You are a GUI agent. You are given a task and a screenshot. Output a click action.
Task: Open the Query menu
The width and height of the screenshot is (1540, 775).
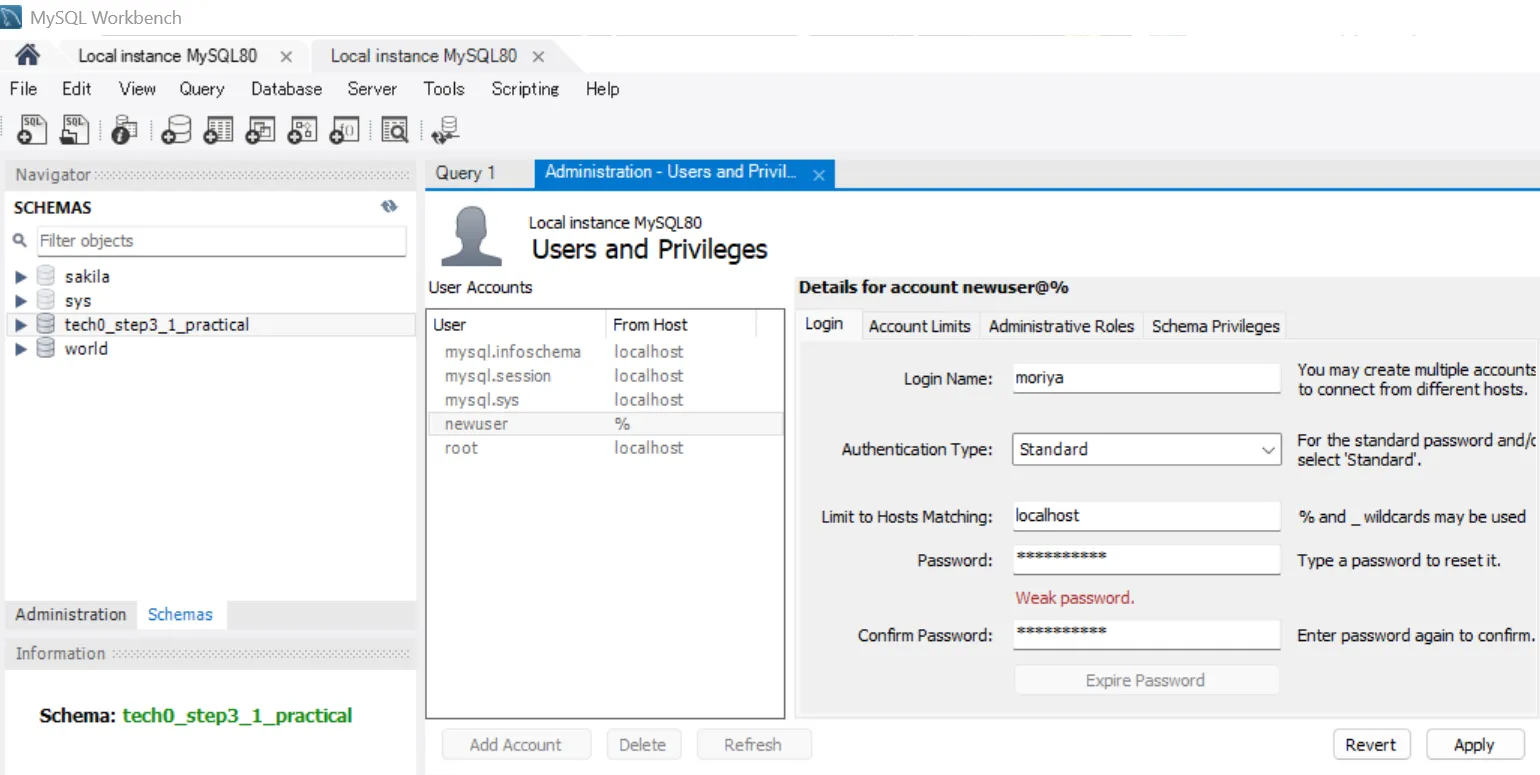click(x=202, y=89)
